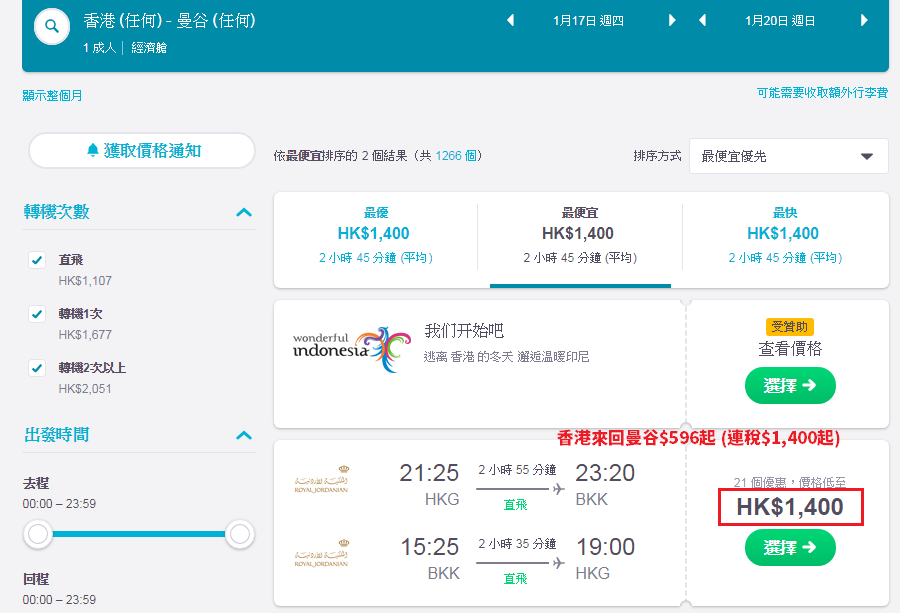Uncheck the 轉機1次 checkbox
This screenshot has height=613, width=900.
[37, 314]
